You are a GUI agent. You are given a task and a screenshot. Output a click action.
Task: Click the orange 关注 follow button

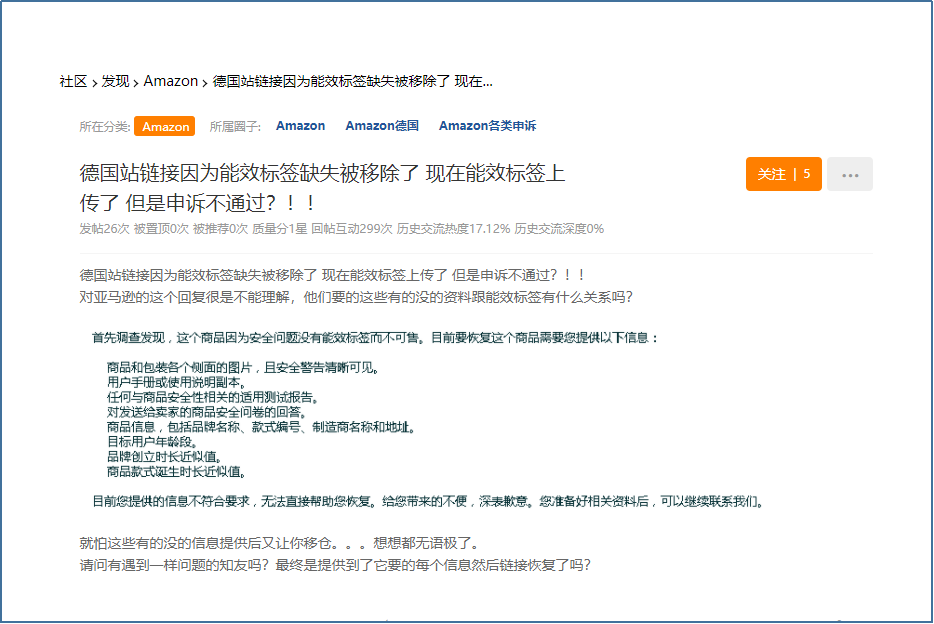(x=783, y=174)
